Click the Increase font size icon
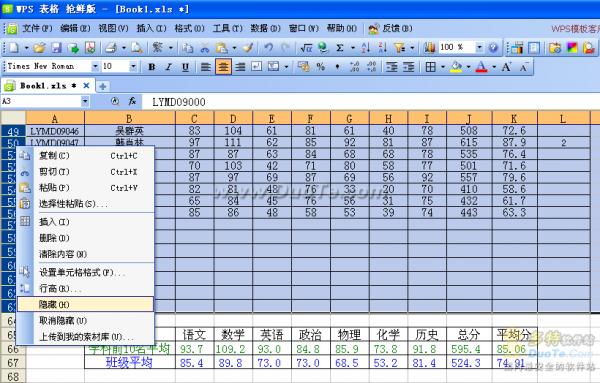600x383 pixels. 507,67
